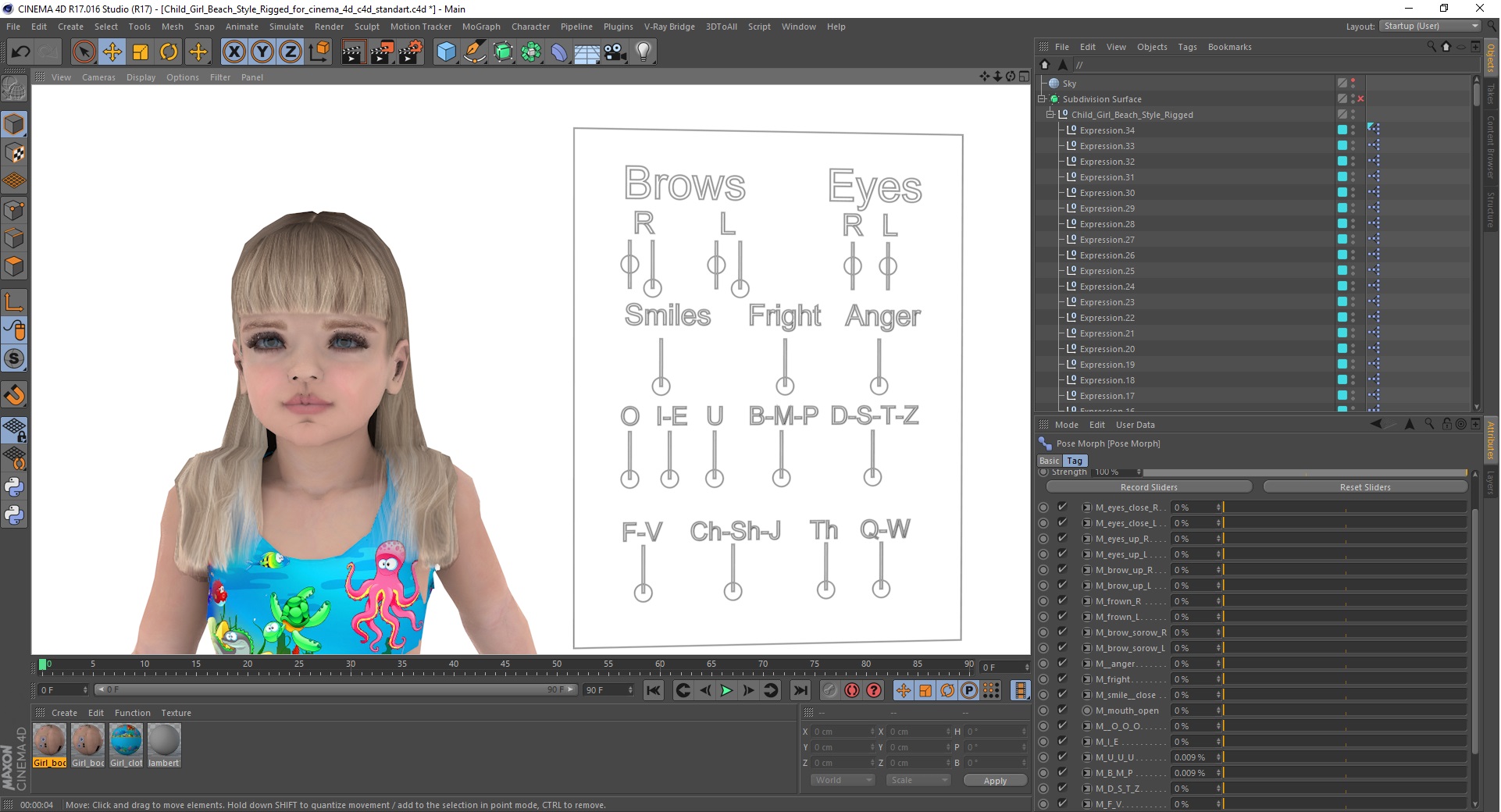Select the Live Selection tool
This screenshot has height=812, width=1501.
84,52
